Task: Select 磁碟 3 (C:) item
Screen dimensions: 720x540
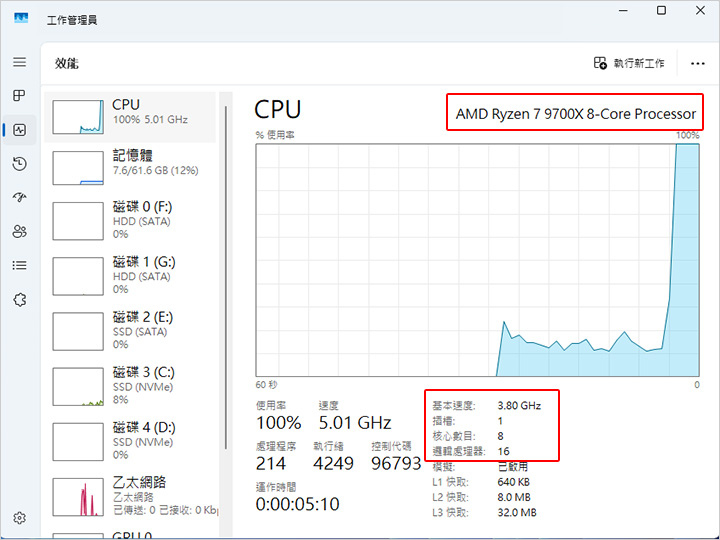Action: click(x=130, y=386)
